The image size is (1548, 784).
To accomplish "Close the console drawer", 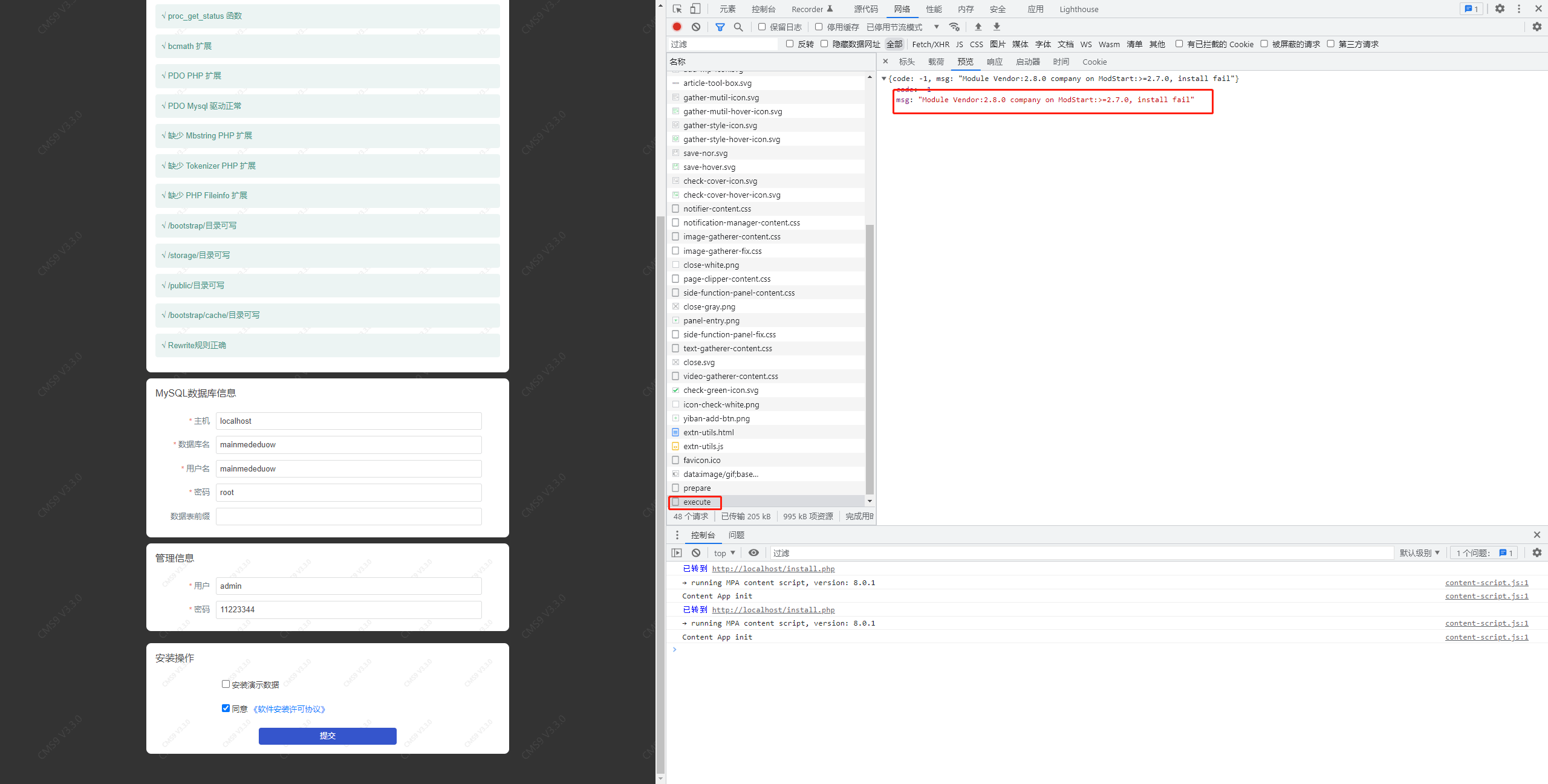I will tap(1537, 535).
